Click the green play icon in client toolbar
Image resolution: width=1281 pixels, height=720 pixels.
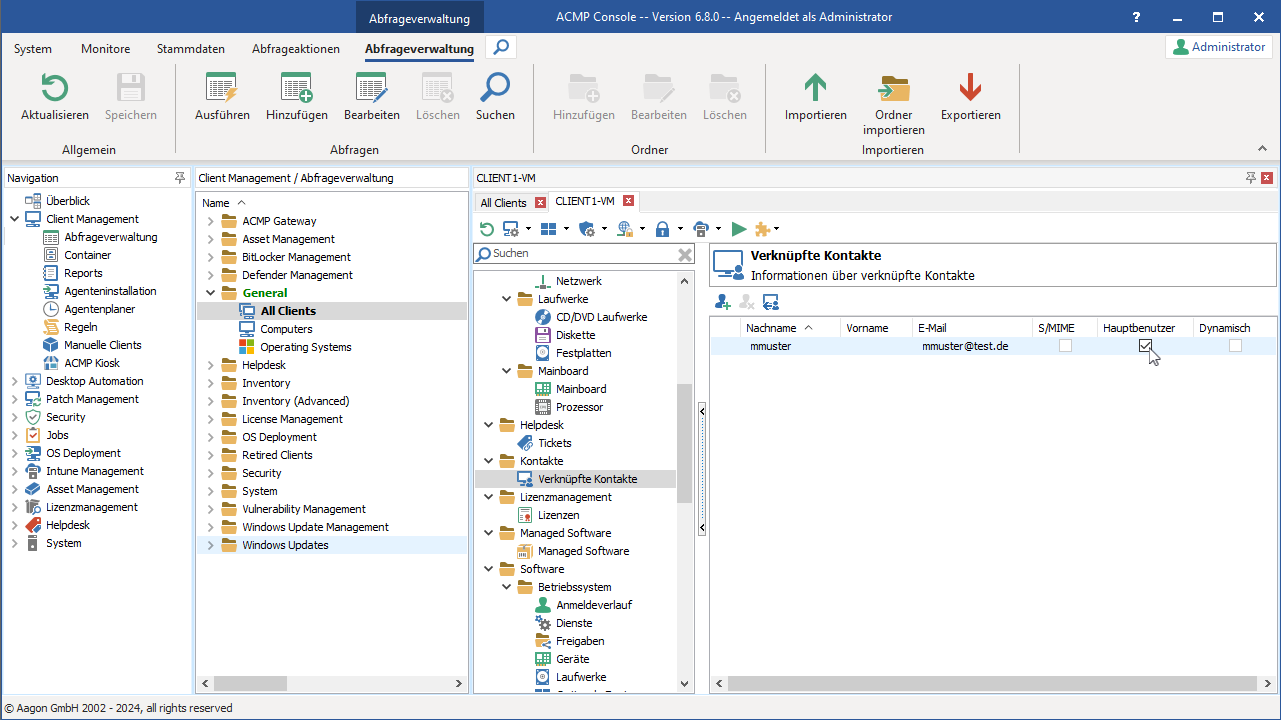click(x=738, y=229)
